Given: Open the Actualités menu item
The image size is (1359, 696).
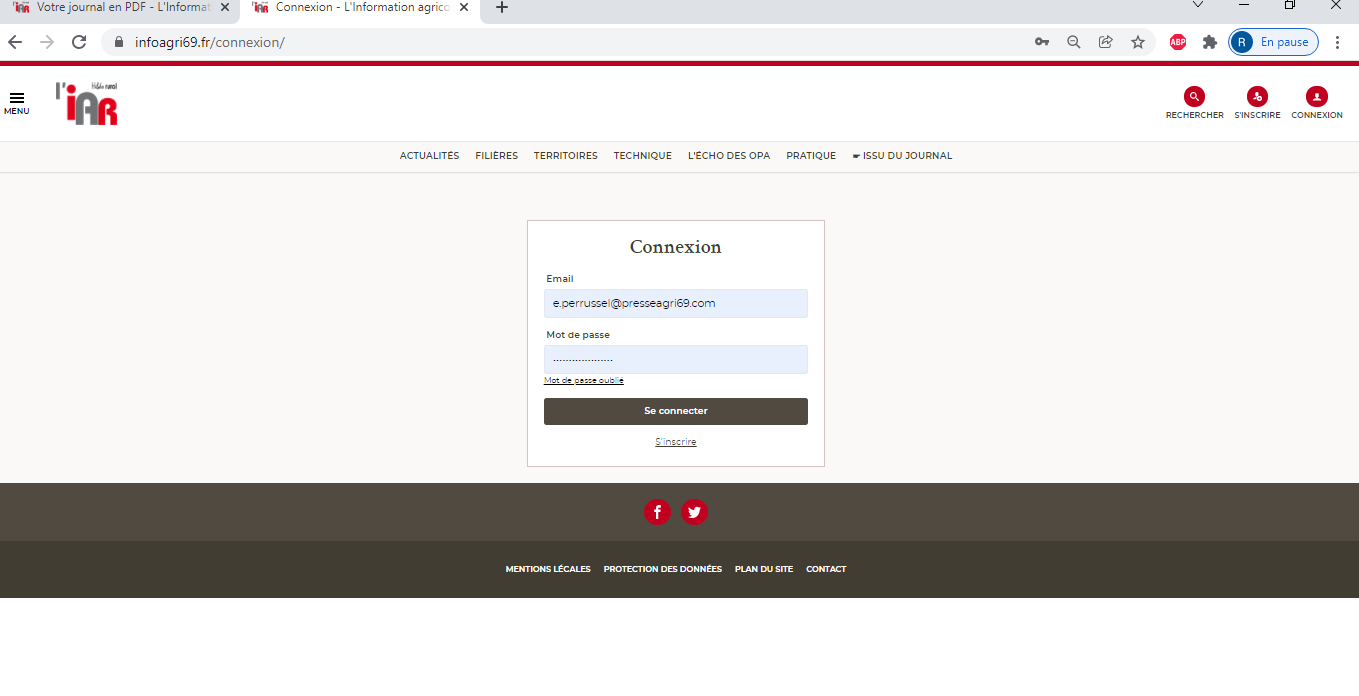Looking at the screenshot, I should coord(429,156).
